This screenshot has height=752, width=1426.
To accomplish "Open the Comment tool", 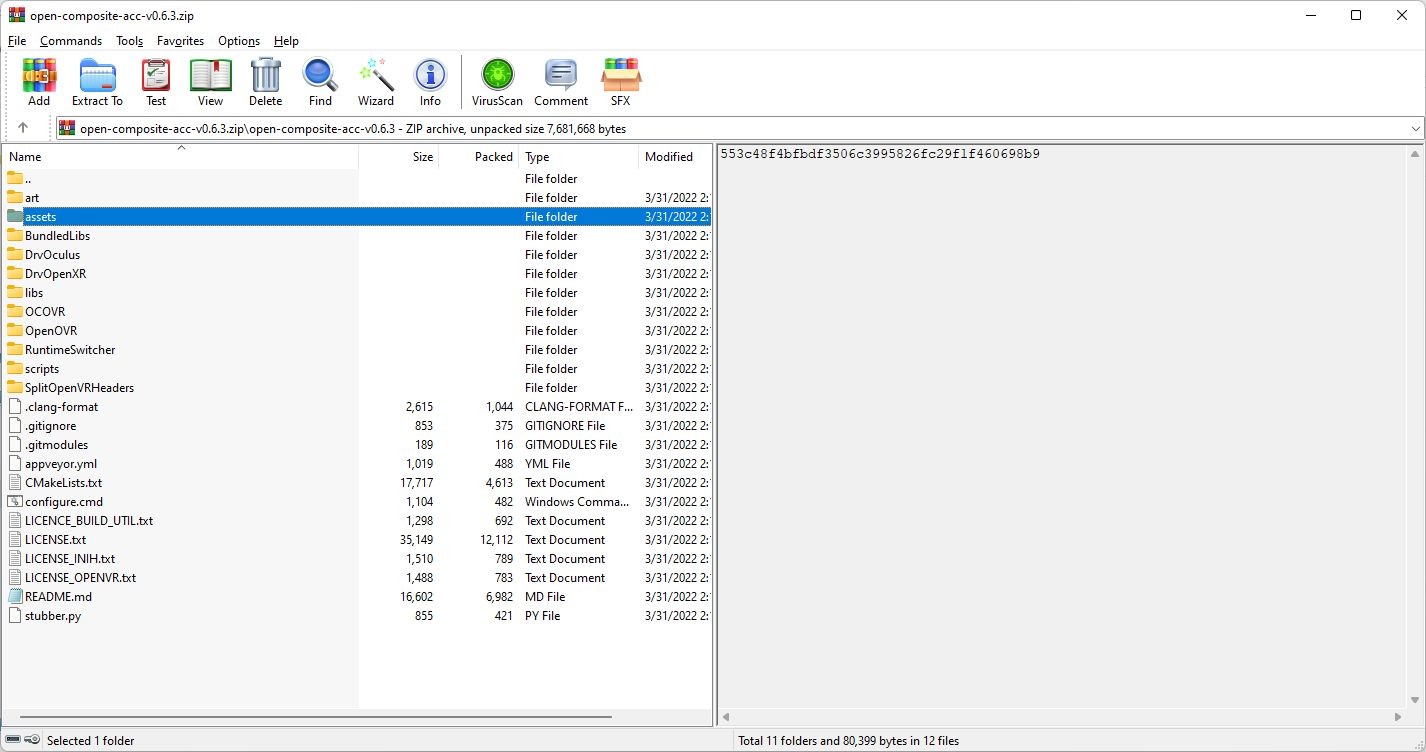I will point(561,82).
